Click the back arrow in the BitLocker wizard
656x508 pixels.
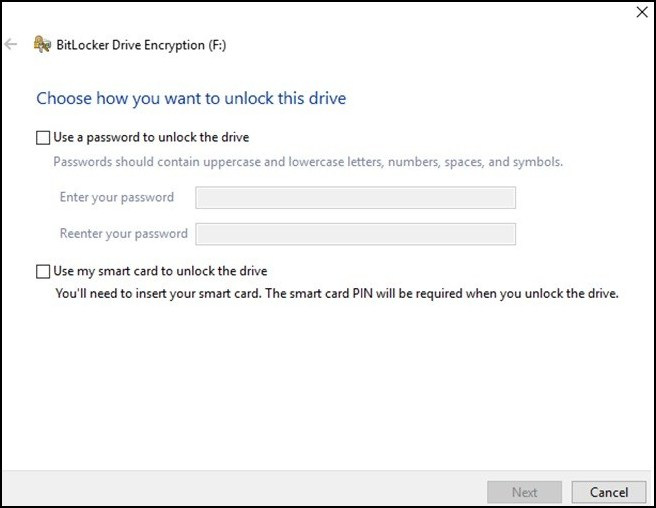pos(11,44)
